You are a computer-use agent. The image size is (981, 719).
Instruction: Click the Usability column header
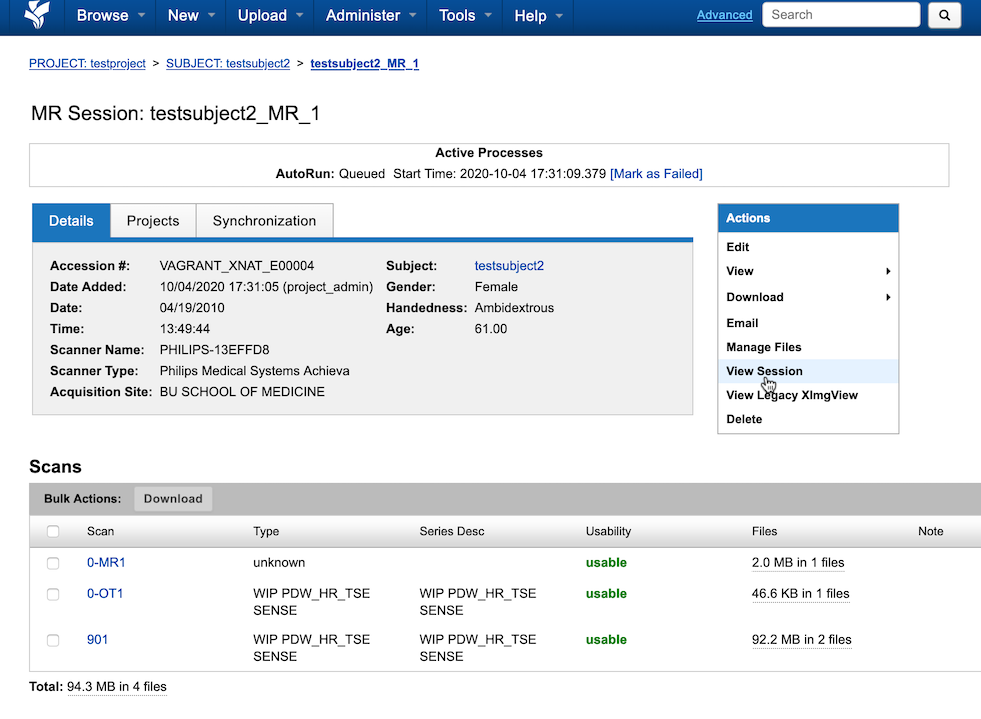pos(608,531)
